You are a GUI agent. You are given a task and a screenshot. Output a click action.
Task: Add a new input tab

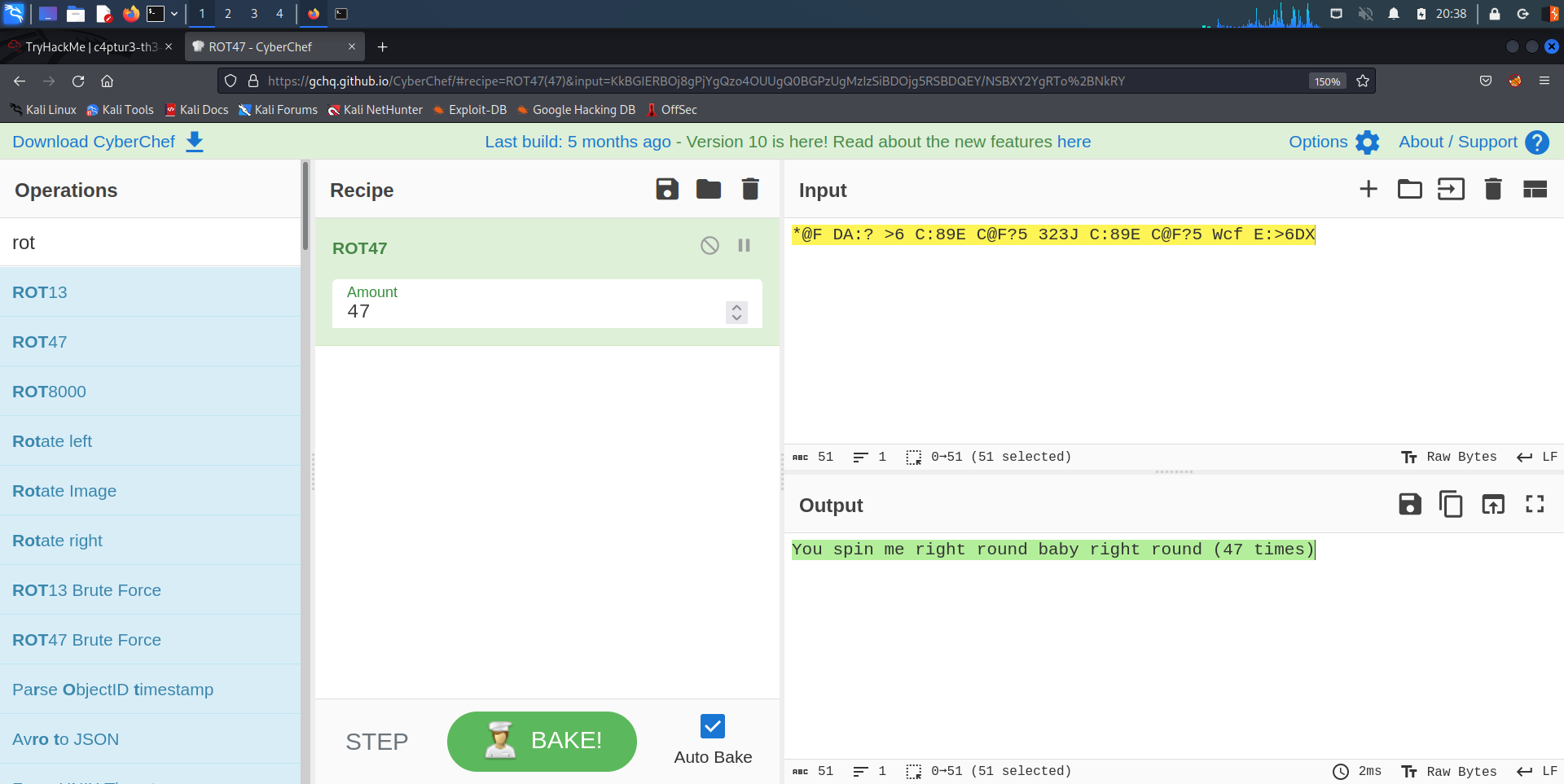1368,190
